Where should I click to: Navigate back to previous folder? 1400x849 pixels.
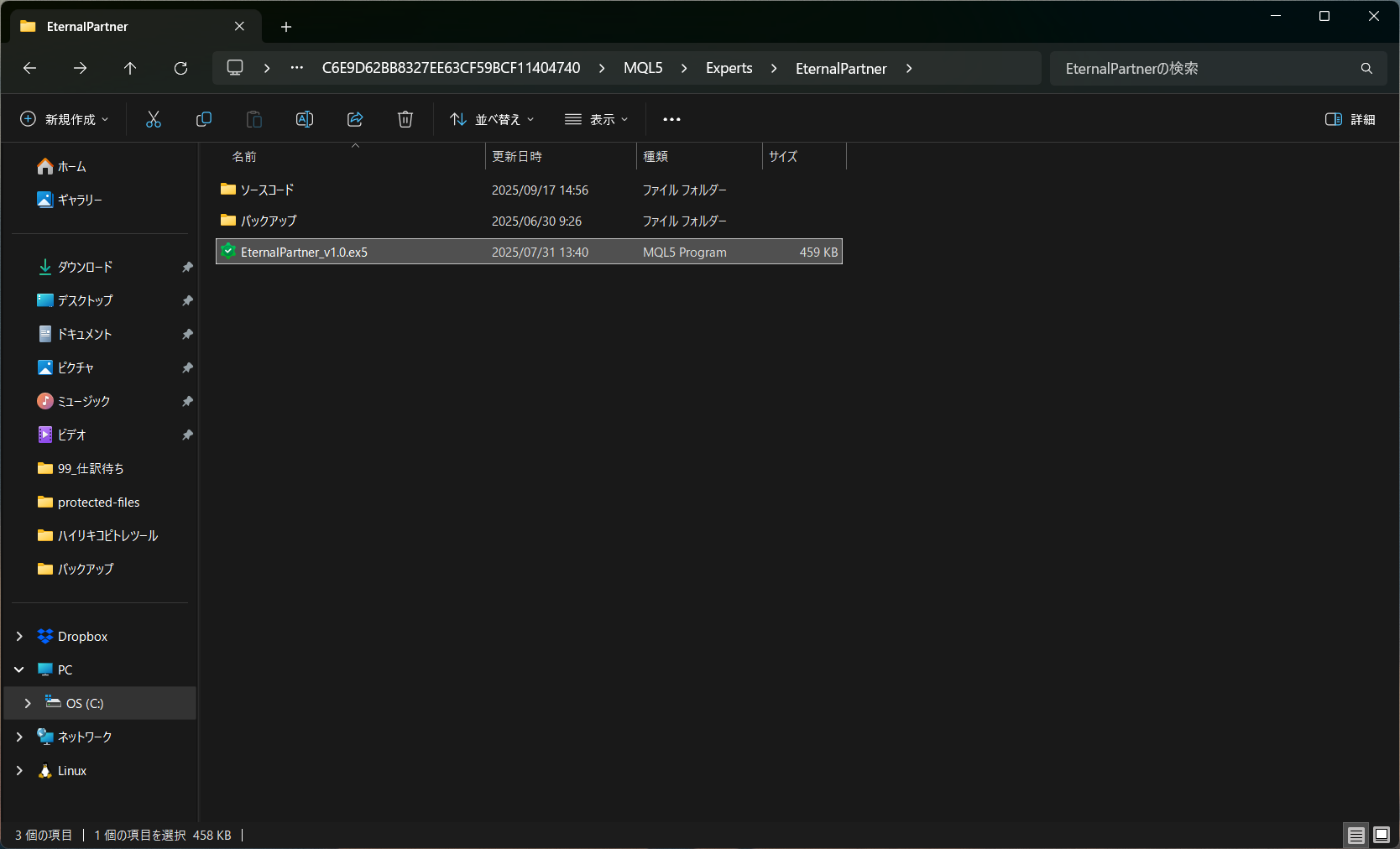(x=30, y=68)
